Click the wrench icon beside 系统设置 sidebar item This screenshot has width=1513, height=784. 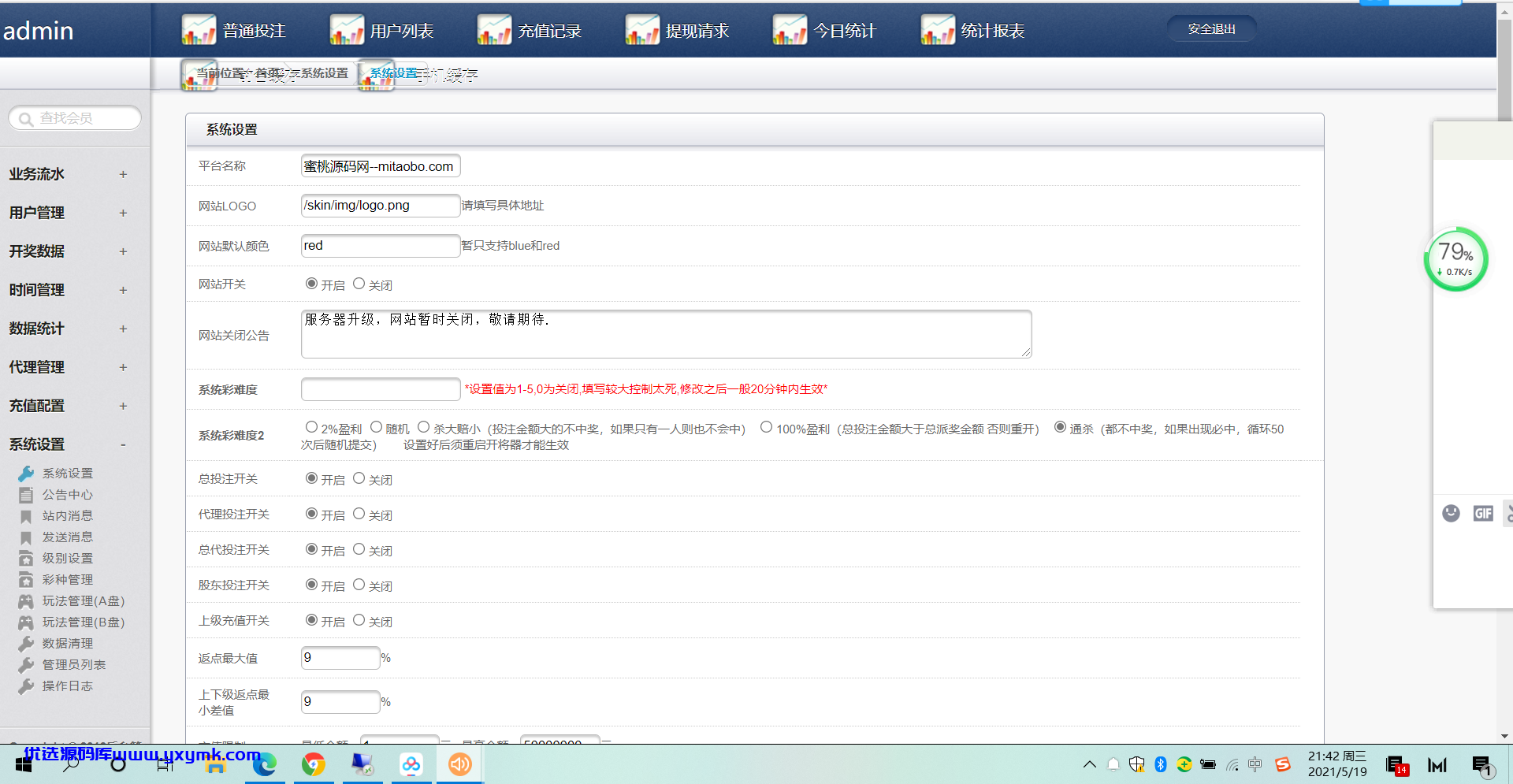tap(26, 474)
